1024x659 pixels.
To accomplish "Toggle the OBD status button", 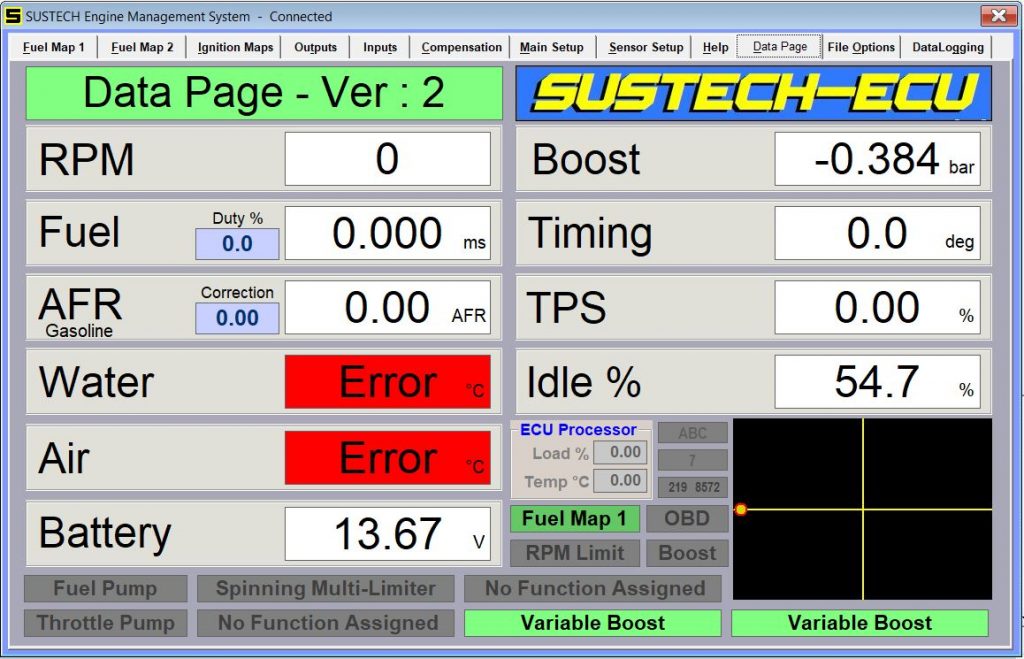I will [687, 518].
